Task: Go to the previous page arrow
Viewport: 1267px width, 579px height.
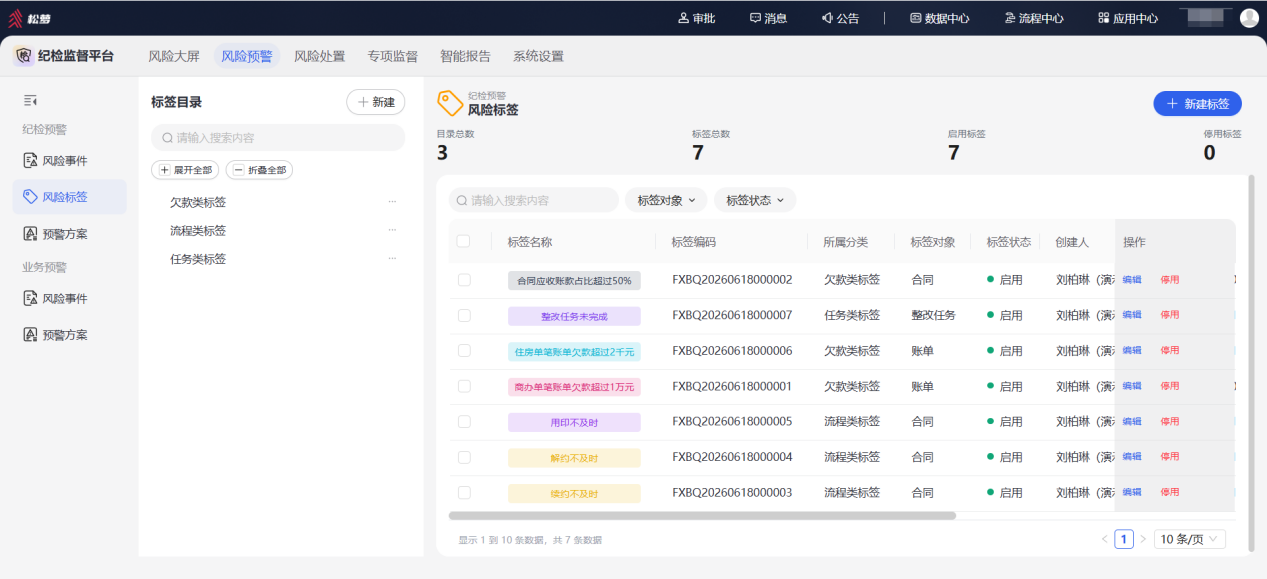Action: (1105, 539)
